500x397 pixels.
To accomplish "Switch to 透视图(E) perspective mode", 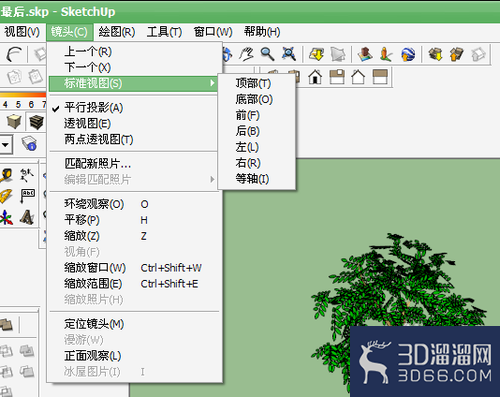I will [133, 124].
